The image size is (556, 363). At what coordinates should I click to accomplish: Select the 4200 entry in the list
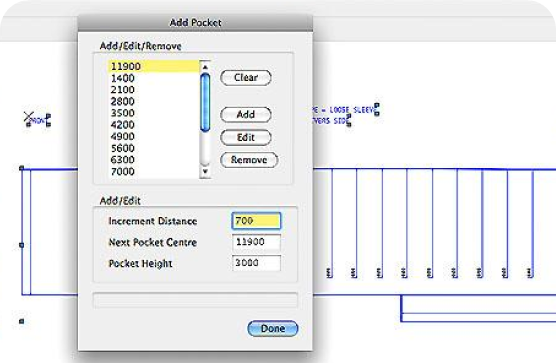pos(154,125)
